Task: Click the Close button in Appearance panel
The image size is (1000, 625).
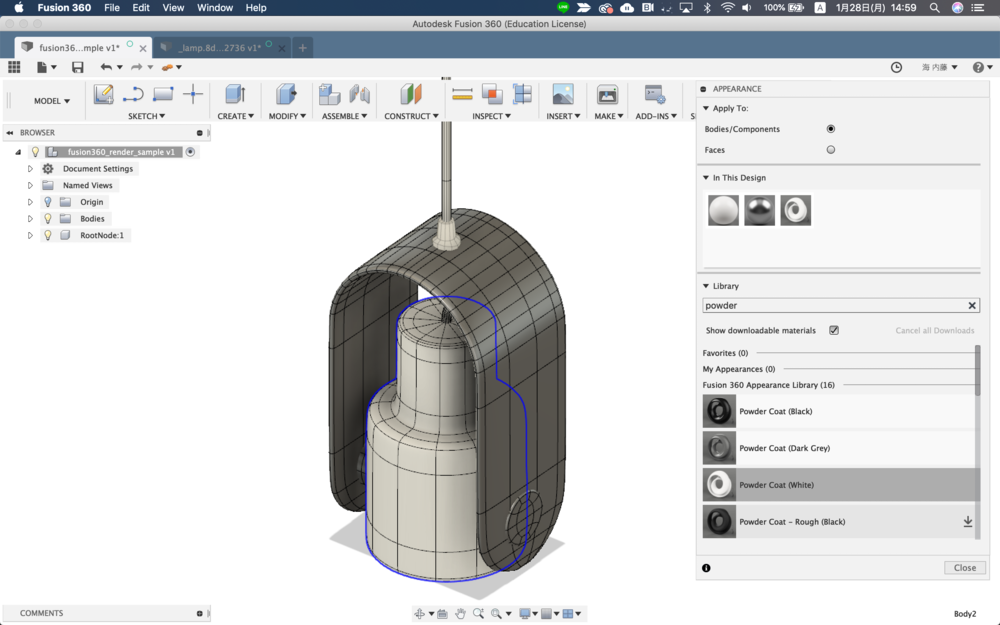Action: 964,567
